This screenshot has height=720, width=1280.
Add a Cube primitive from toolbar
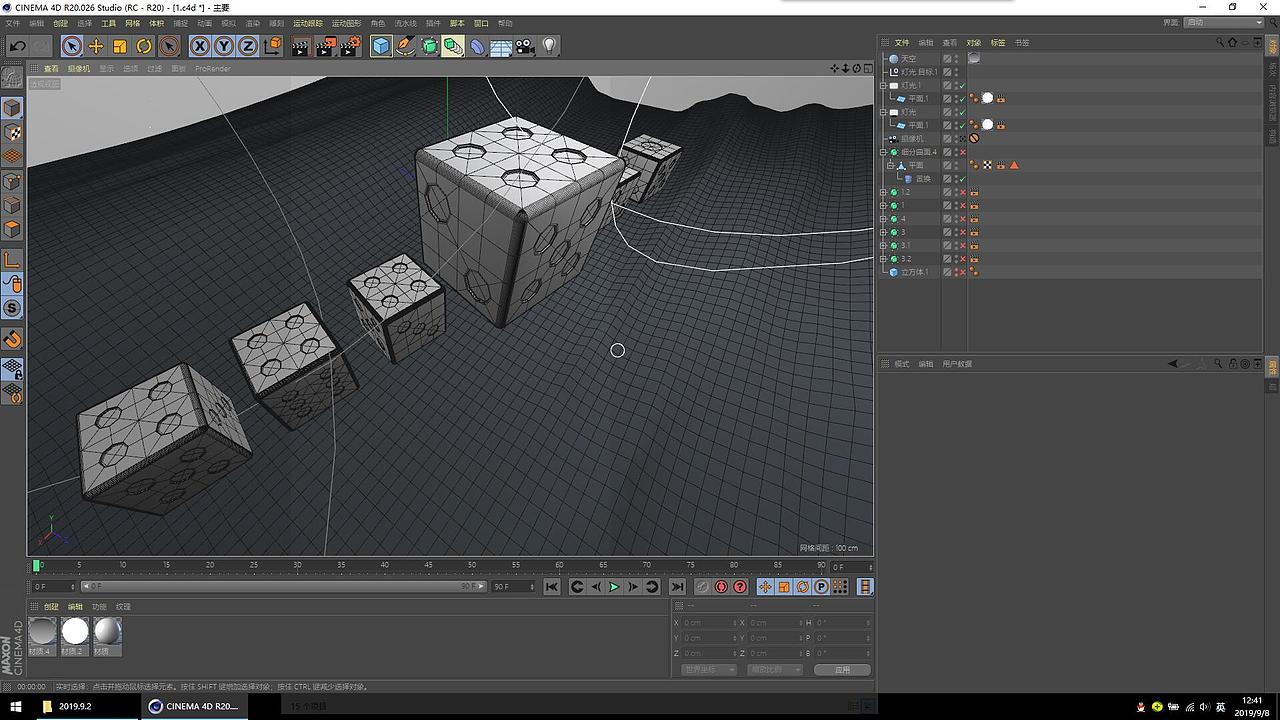tap(381, 46)
